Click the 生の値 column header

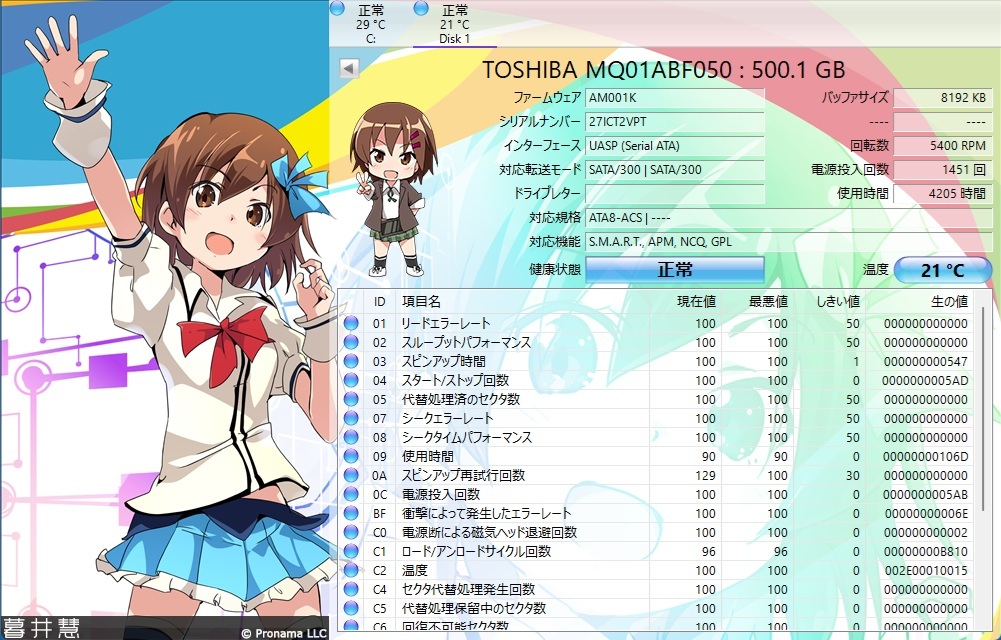(x=921, y=302)
